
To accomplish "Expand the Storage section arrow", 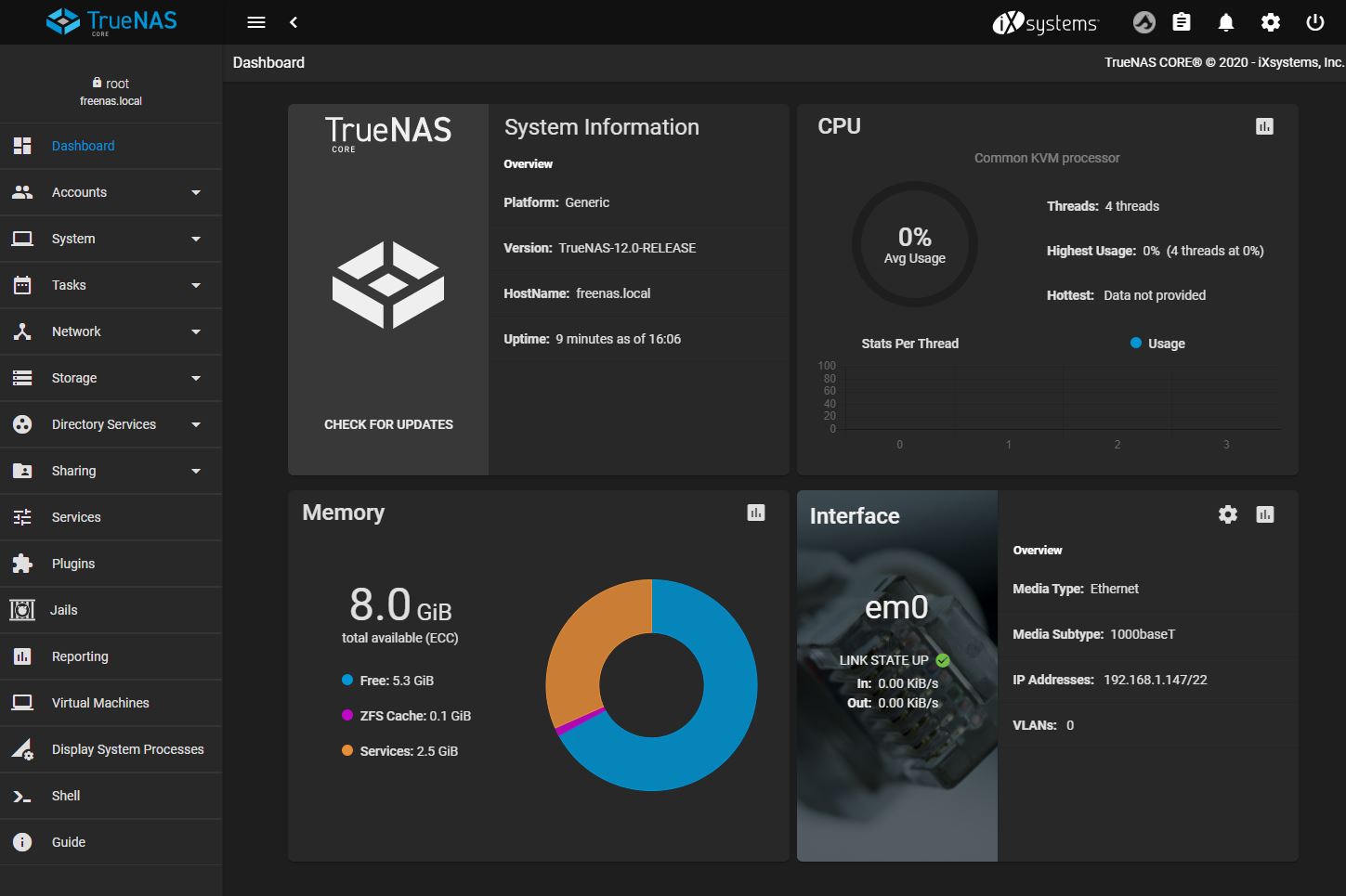I will [x=196, y=378].
